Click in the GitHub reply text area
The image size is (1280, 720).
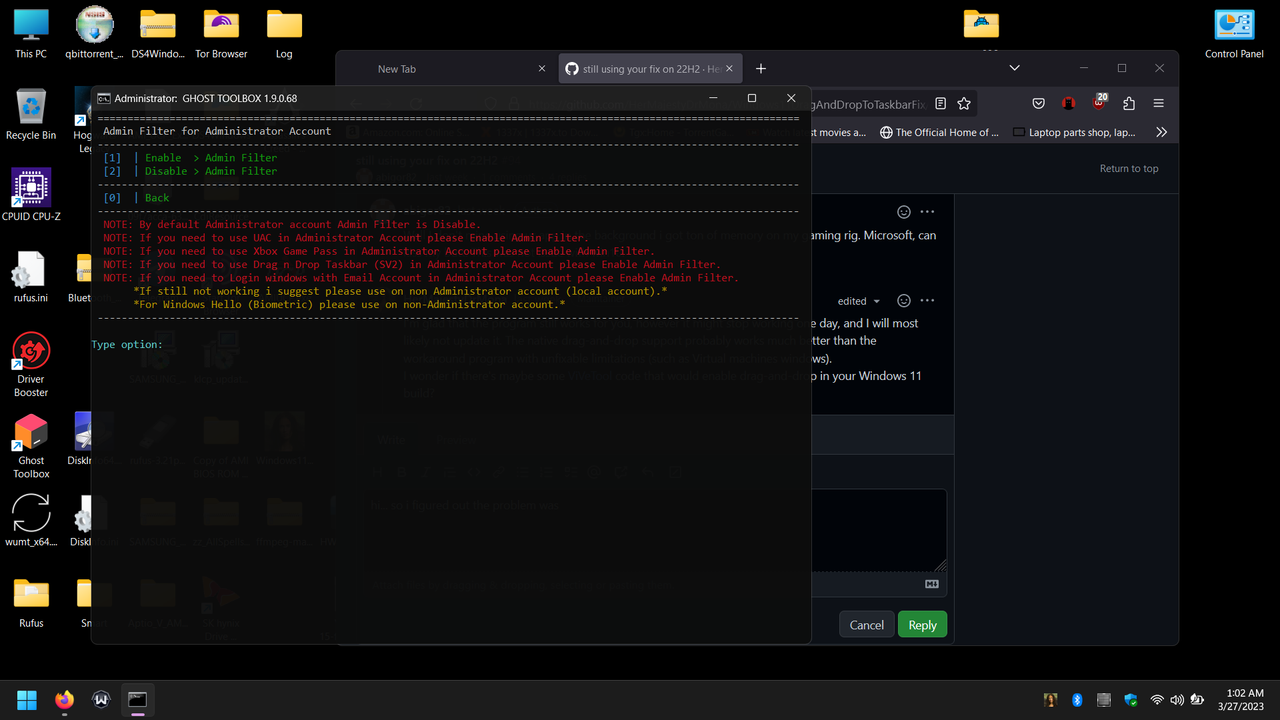878,530
